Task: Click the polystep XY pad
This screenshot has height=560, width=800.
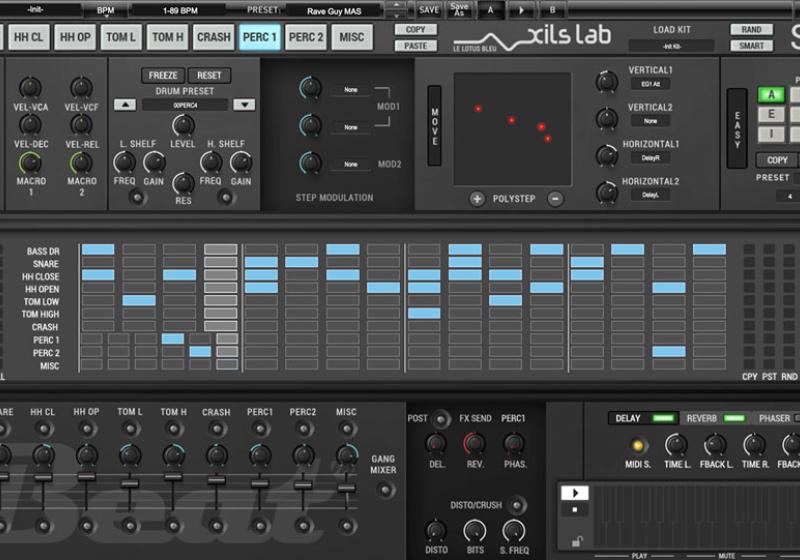Action: tap(512, 129)
